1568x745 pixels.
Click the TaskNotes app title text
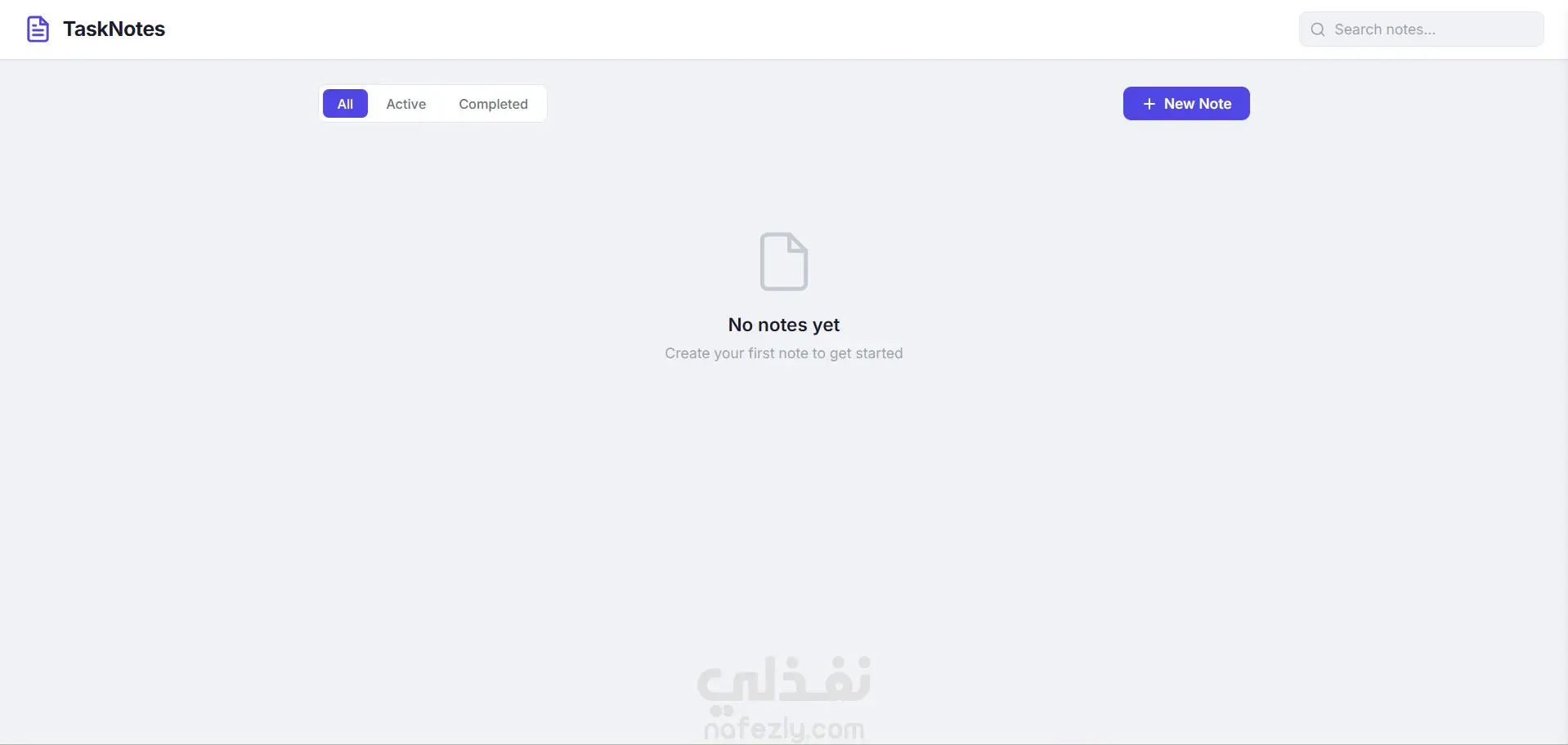[114, 29]
